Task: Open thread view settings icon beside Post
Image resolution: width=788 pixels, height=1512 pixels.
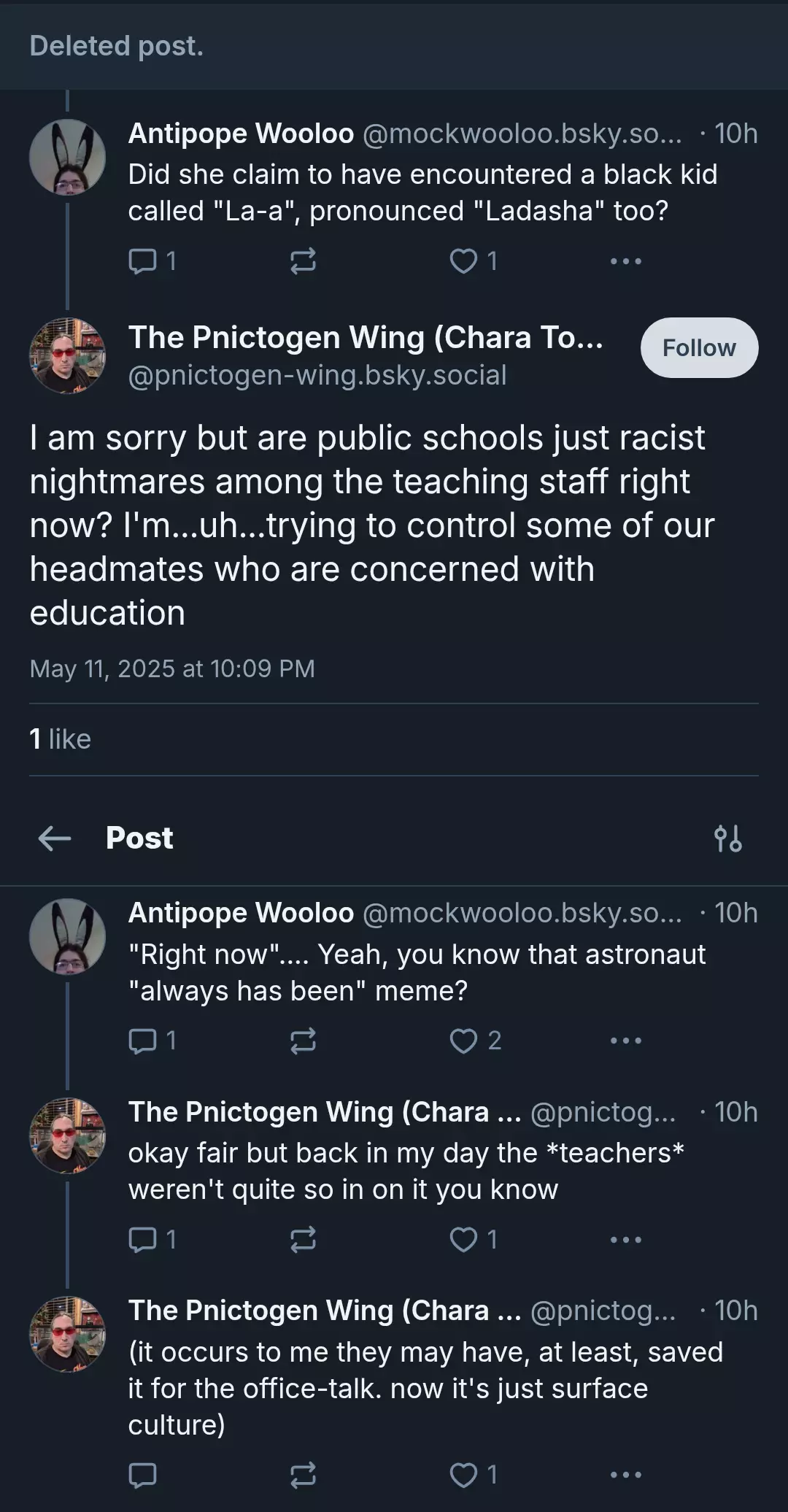Action: pyautogui.click(x=727, y=838)
